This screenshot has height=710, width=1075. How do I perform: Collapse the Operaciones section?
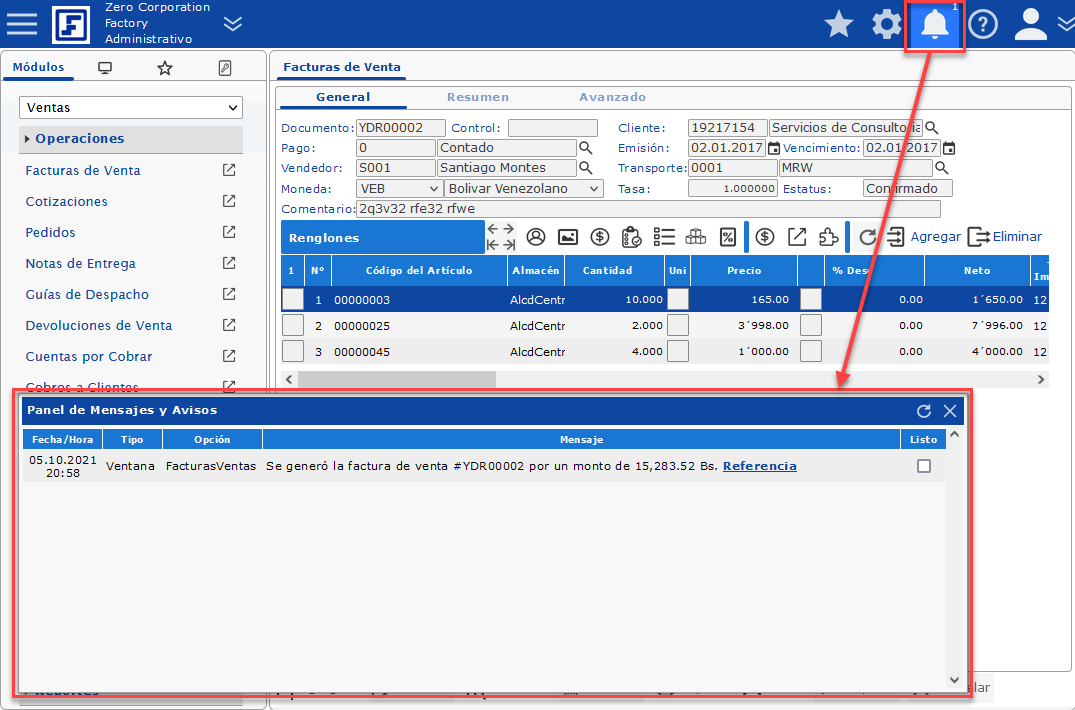click(x=80, y=139)
